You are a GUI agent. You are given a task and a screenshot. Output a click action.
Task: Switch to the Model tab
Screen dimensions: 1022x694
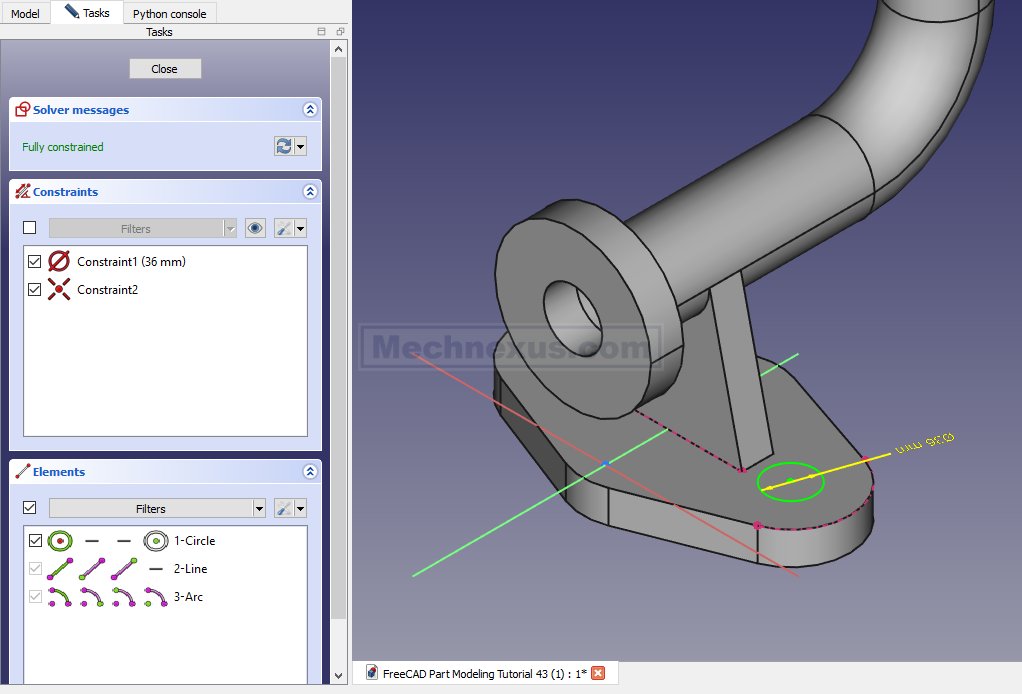pos(25,14)
